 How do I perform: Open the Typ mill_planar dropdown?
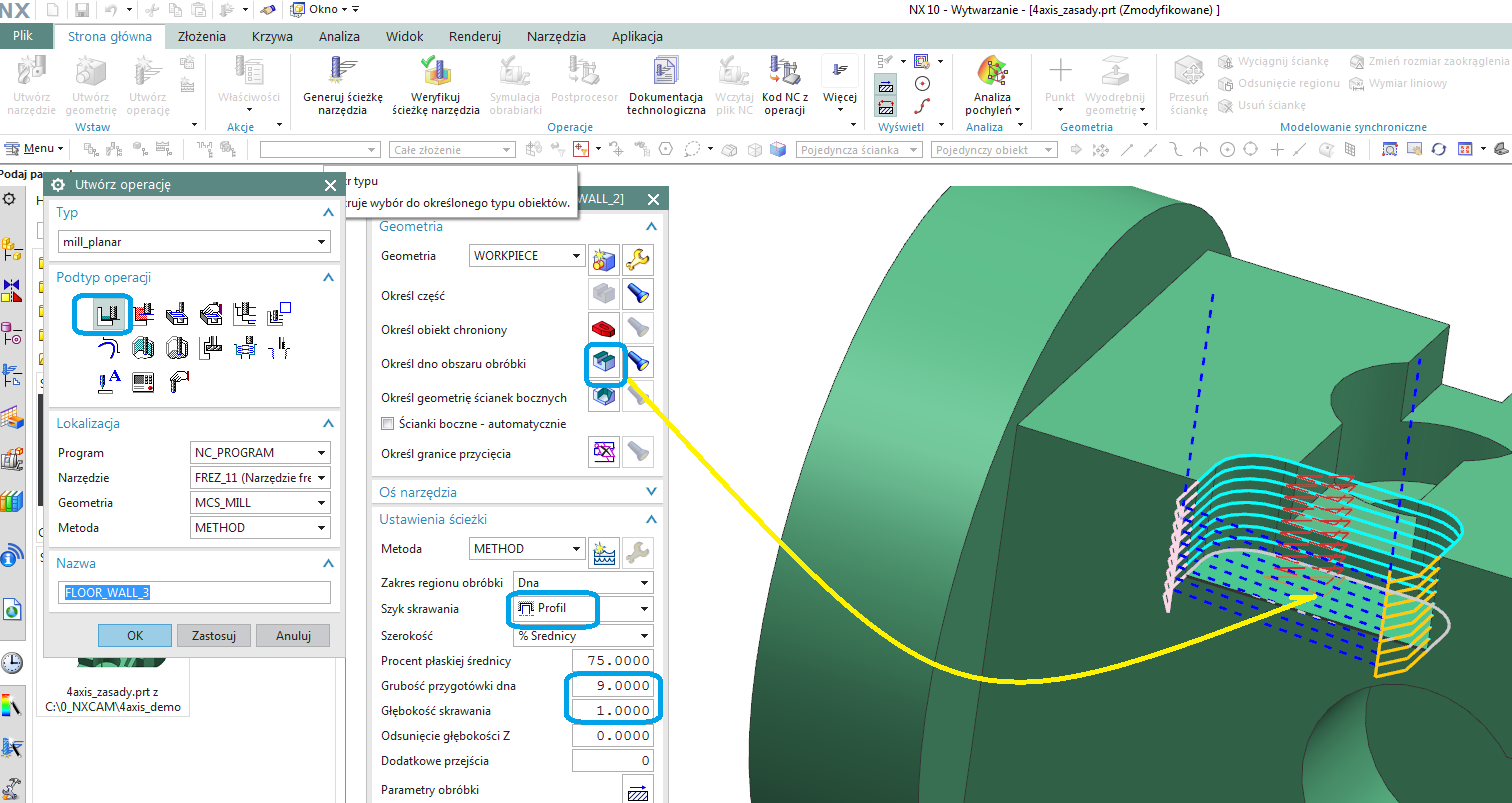coord(194,241)
